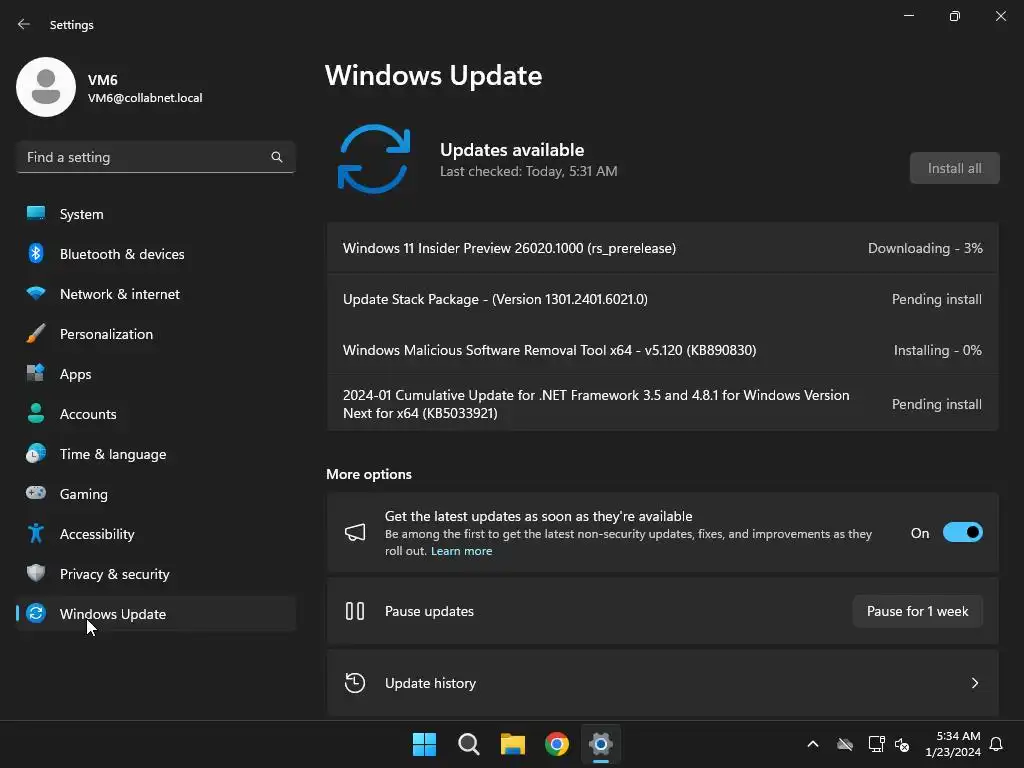Click Pause for 1 week button

[x=918, y=611]
